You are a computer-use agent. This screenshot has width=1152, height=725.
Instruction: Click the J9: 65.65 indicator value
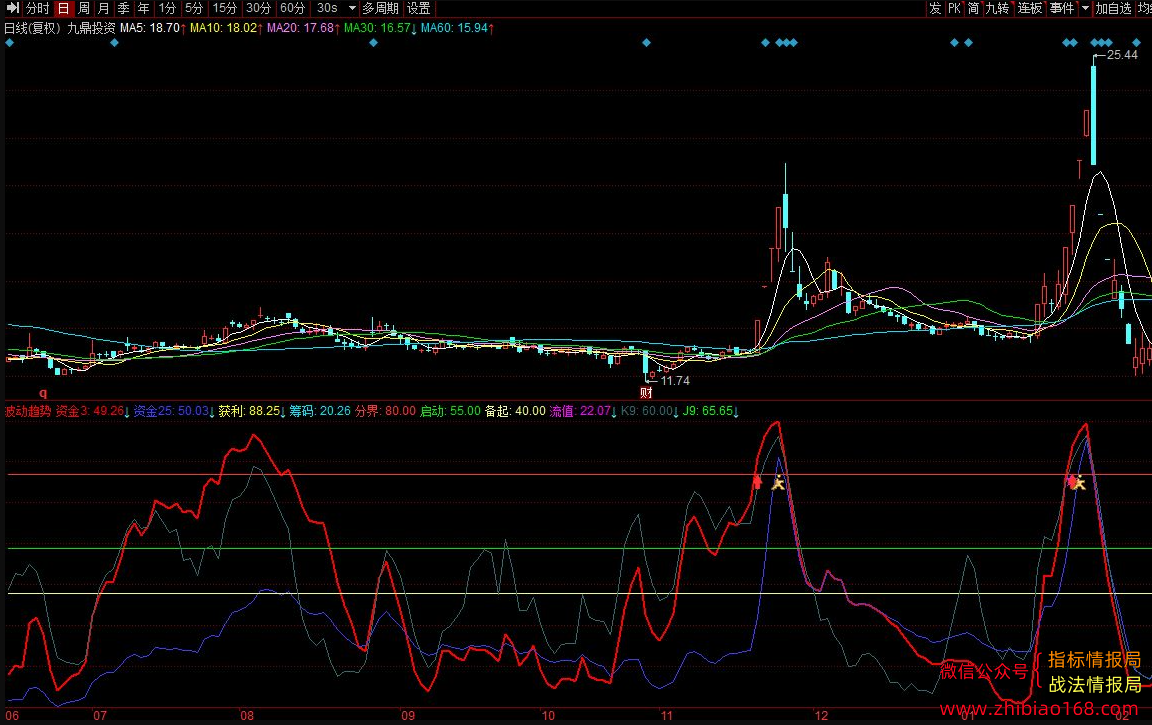(x=710, y=411)
